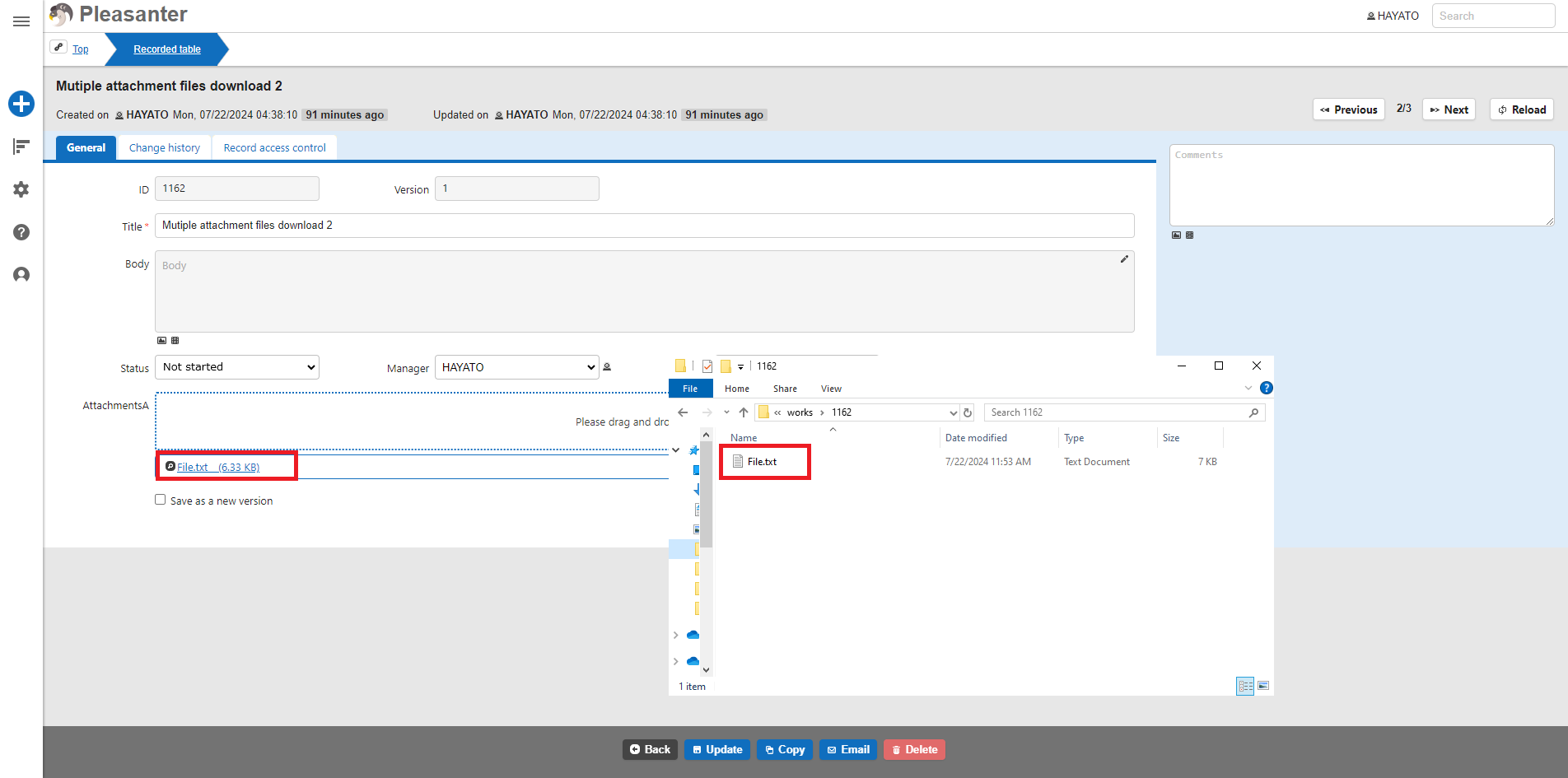
Task: Click the Explorer up-arrow icon
Action: [744, 412]
